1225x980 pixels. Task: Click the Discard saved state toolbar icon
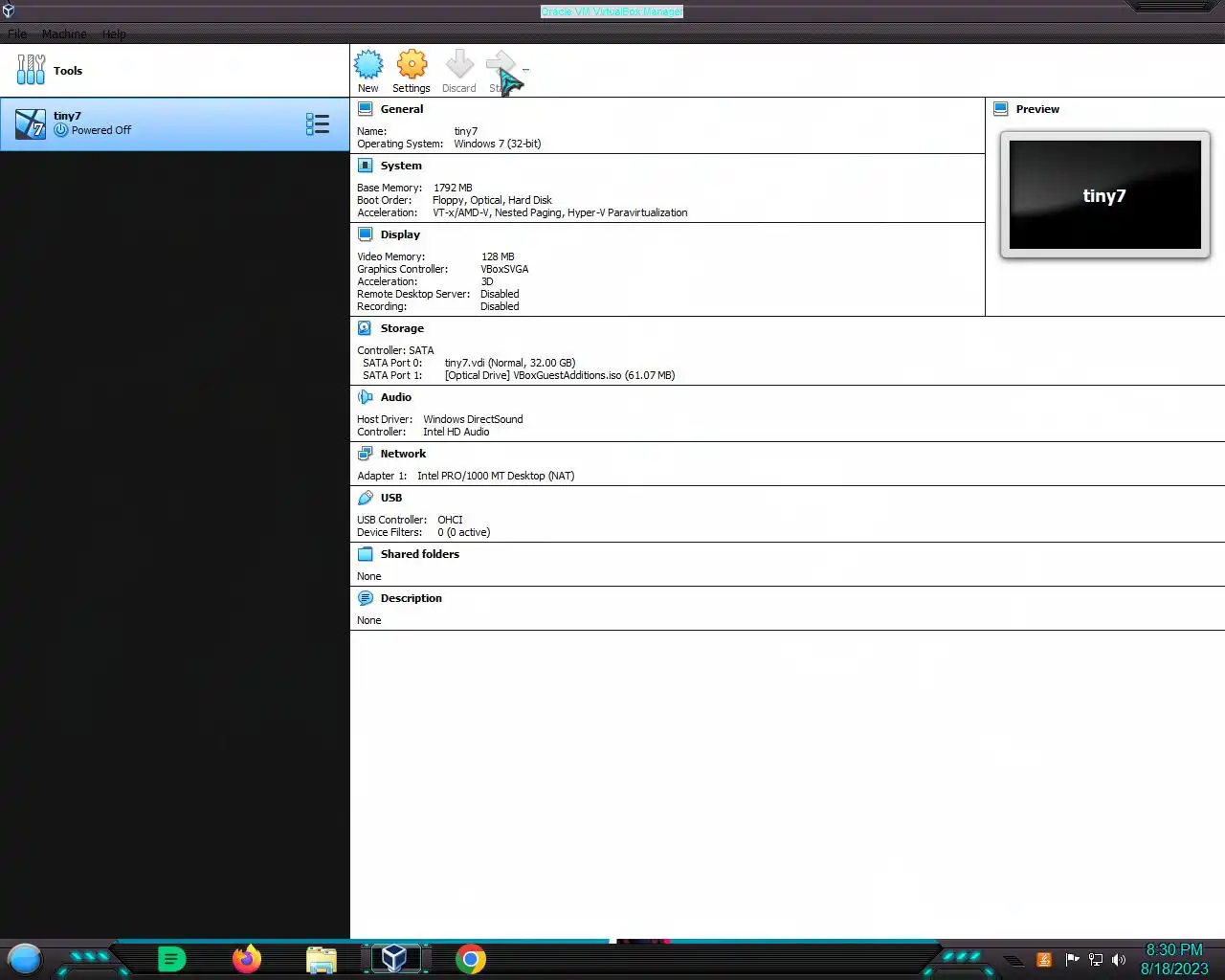459,65
